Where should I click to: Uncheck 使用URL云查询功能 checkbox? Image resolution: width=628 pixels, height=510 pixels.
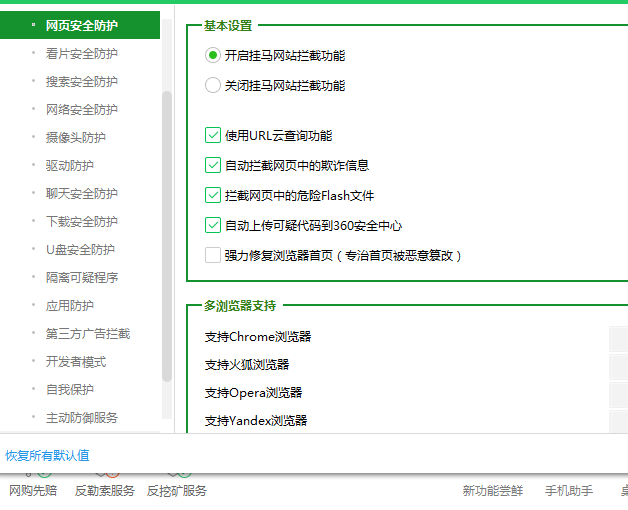pyautogui.click(x=213, y=136)
